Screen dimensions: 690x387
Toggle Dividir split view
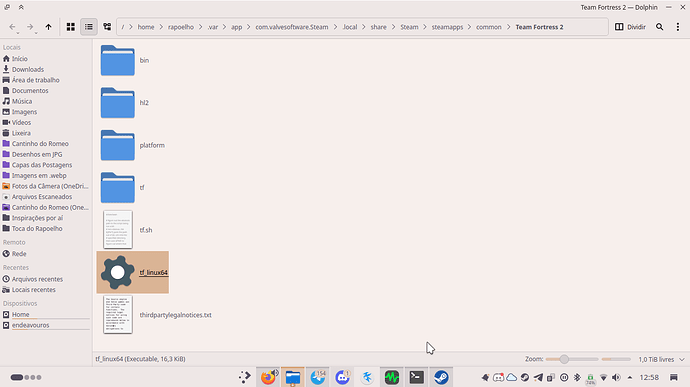630,27
